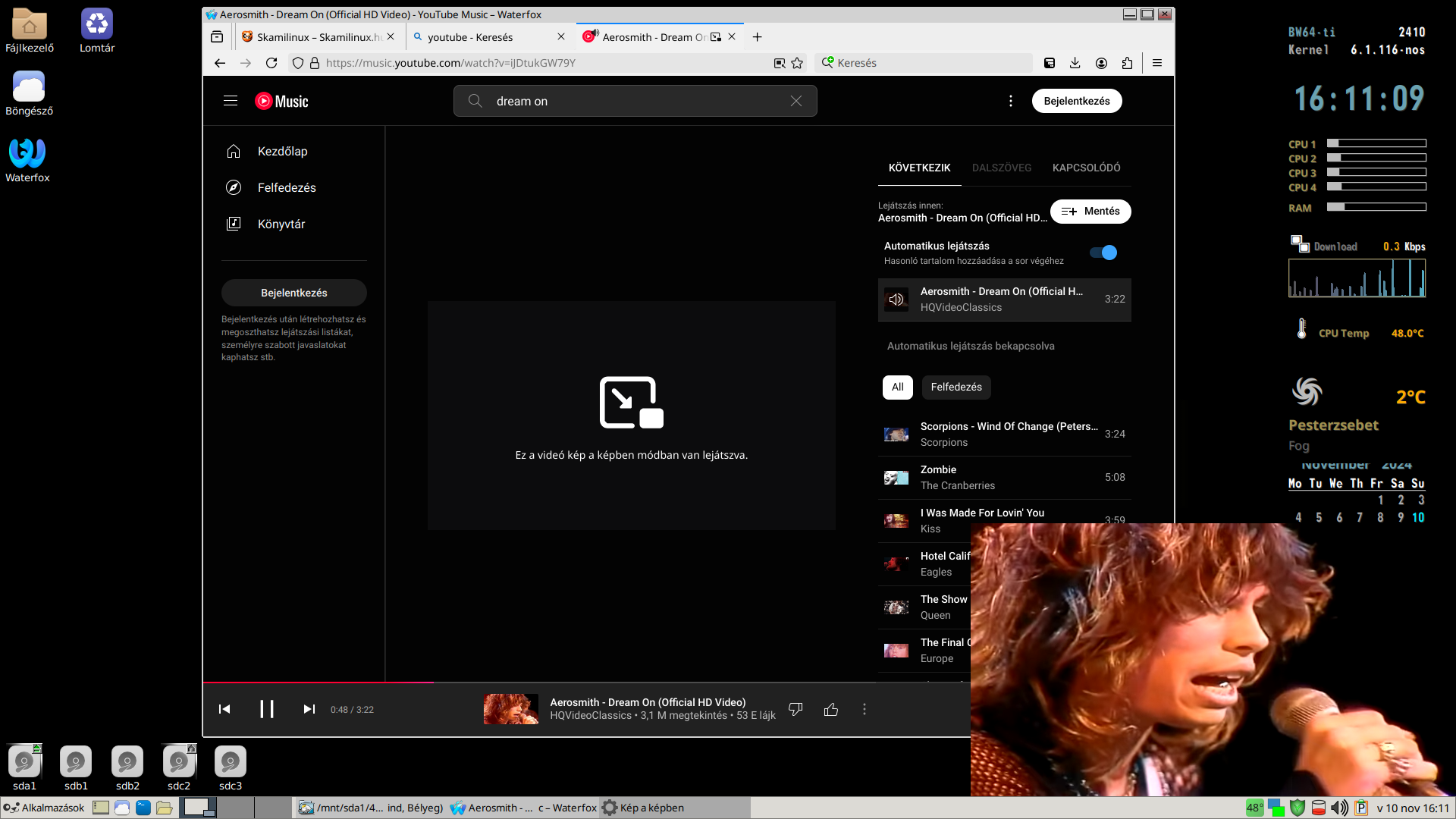Open the sda1 drive icon

[24, 768]
